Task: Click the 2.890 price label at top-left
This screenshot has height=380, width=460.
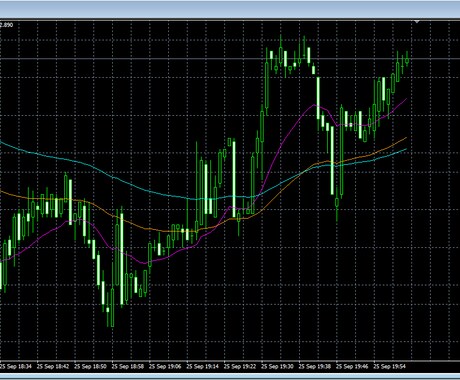Action: click(6, 25)
